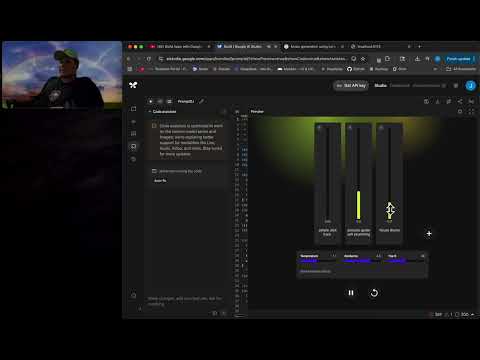This screenshot has width=480, height=360.
Task: Collapse the Code assistant panel header
Action: tap(163, 112)
